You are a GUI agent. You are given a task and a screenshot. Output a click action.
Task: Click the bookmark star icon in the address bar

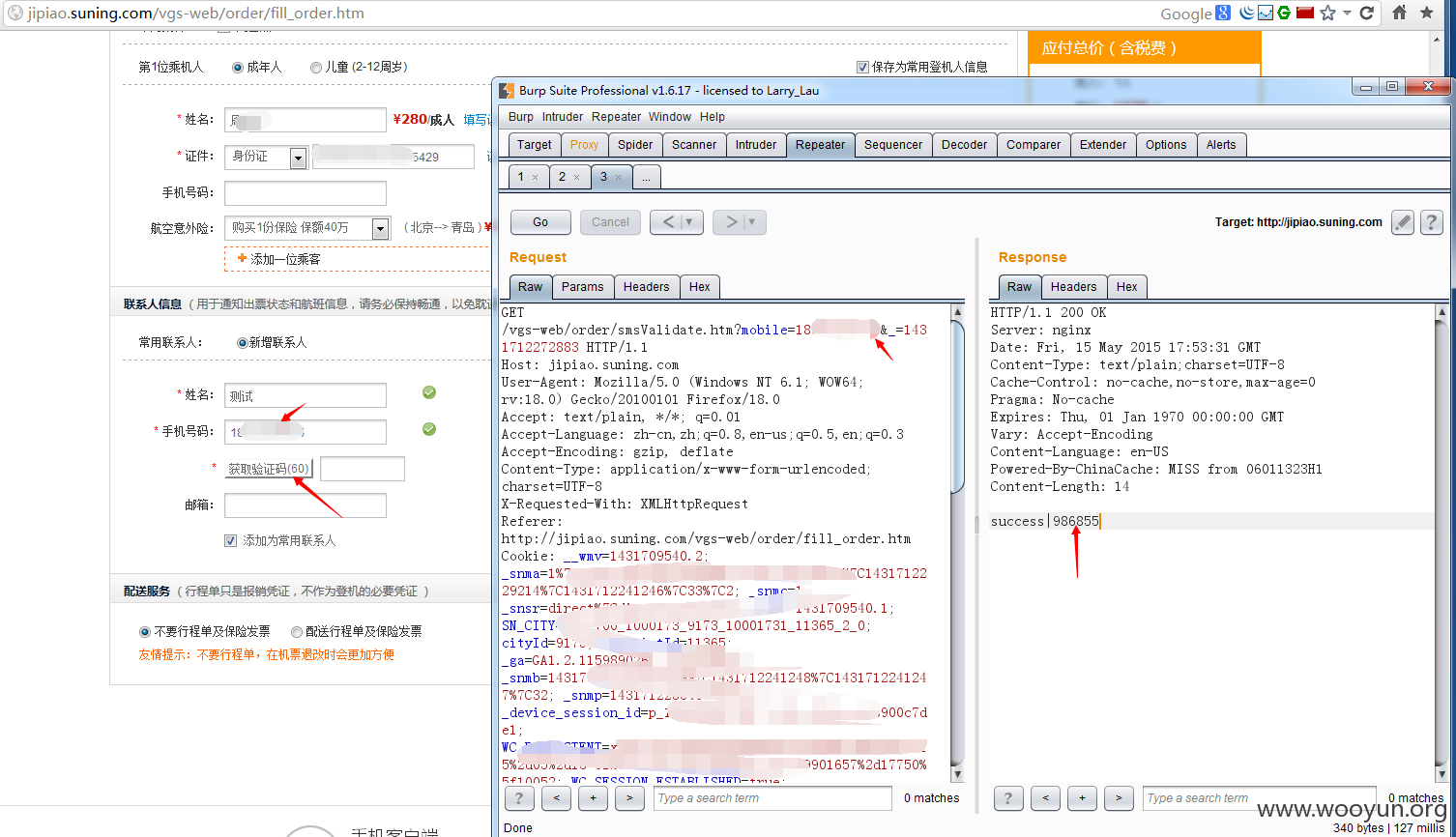click(1327, 13)
